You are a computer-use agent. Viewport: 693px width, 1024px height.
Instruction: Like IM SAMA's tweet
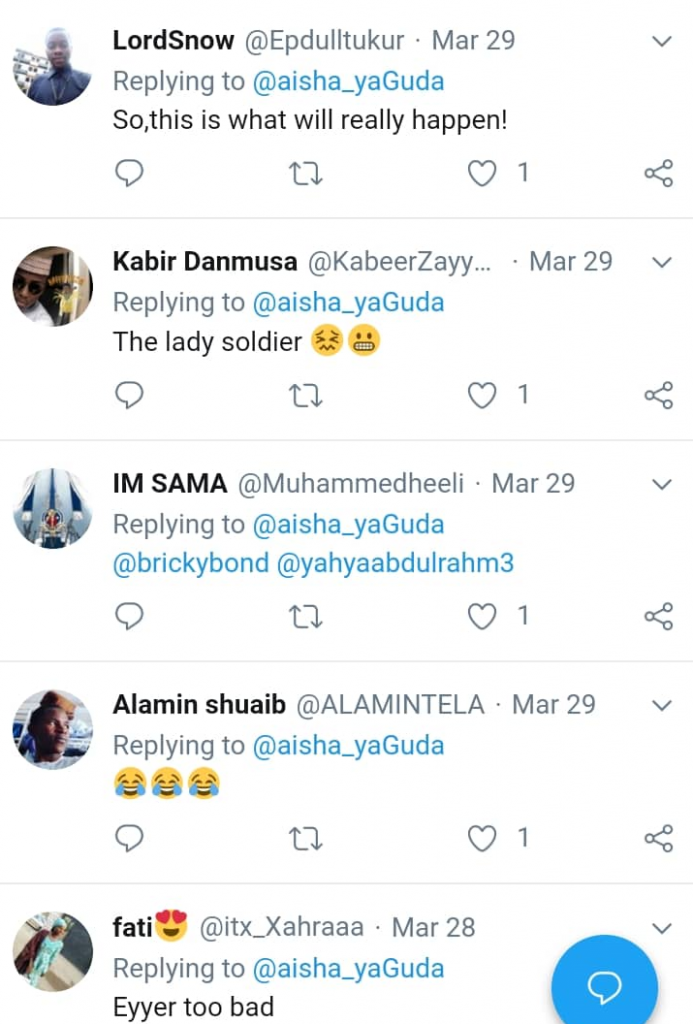(x=483, y=617)
